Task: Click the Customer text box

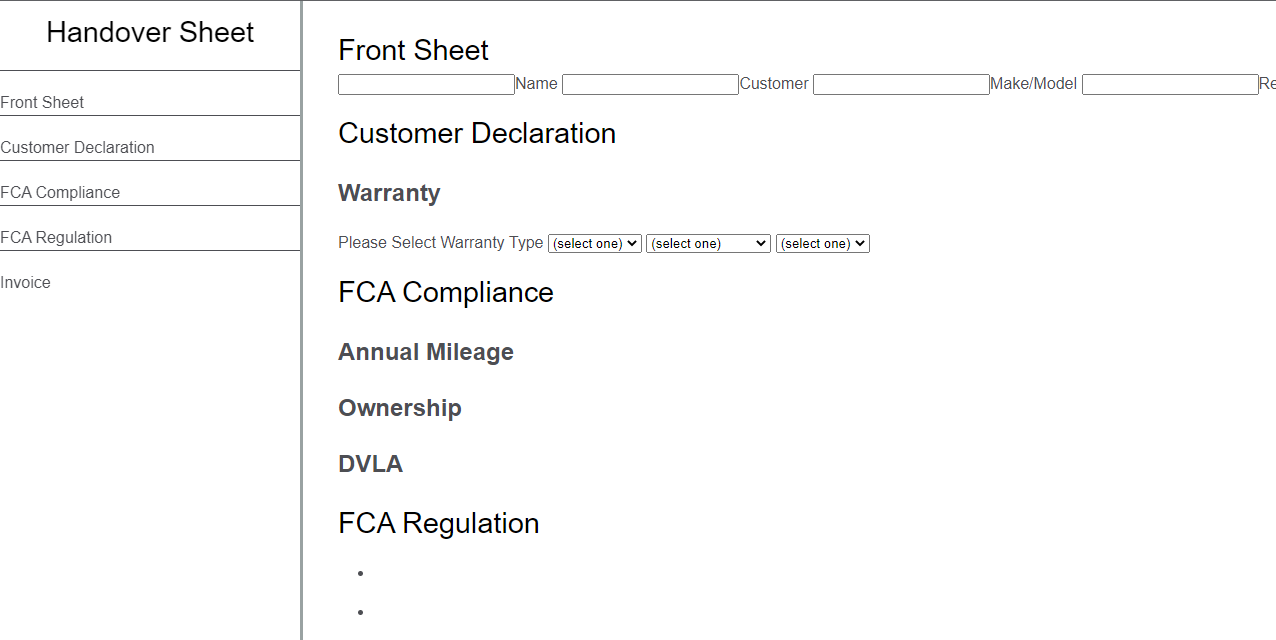Action: 650,84
